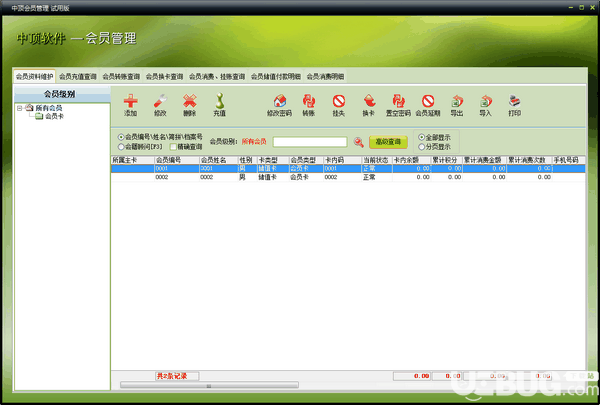Click the 卡内余额 column header

tap(412, 160)
